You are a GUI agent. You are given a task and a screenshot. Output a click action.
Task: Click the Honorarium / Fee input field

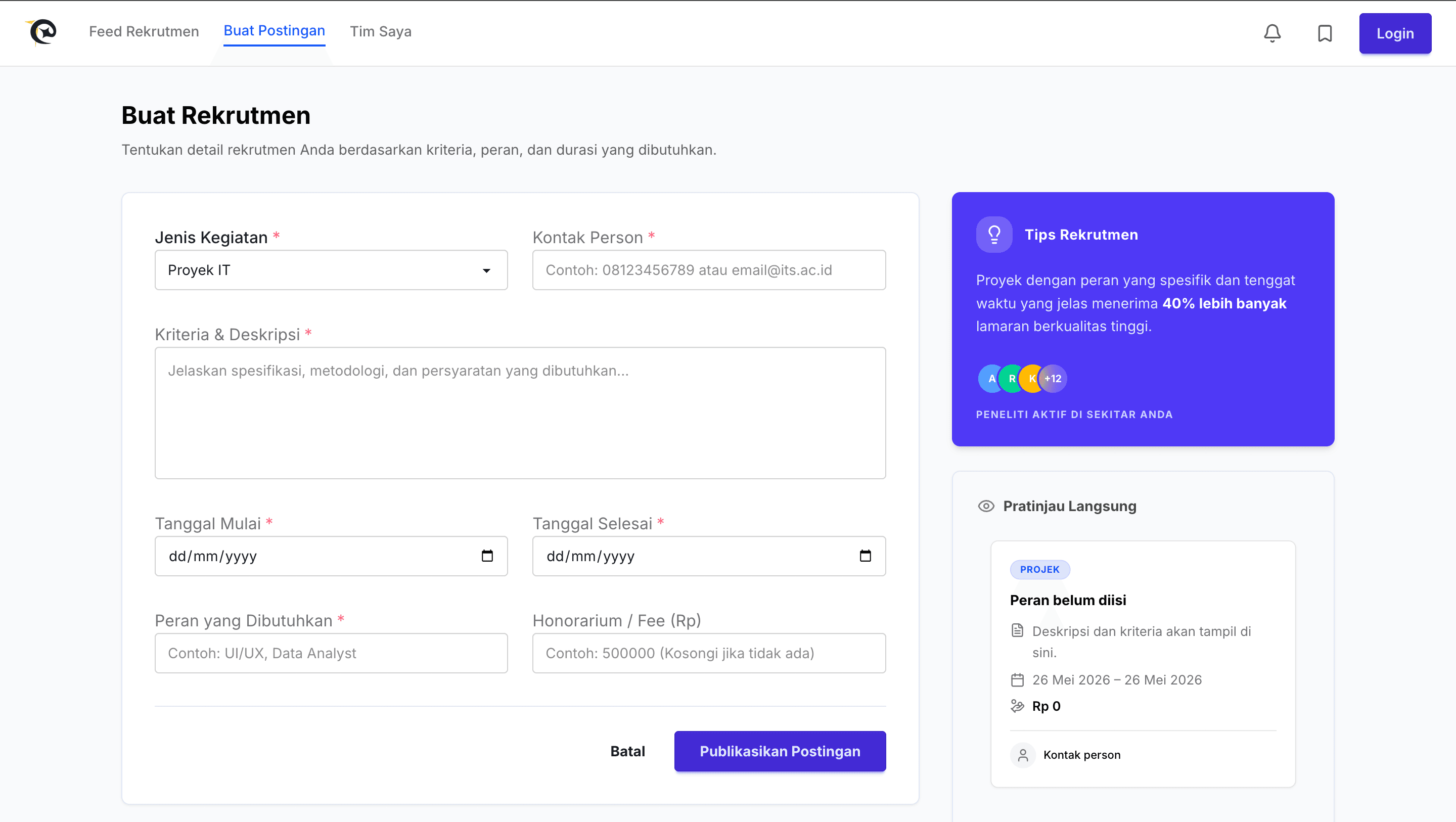pos(709,653)
